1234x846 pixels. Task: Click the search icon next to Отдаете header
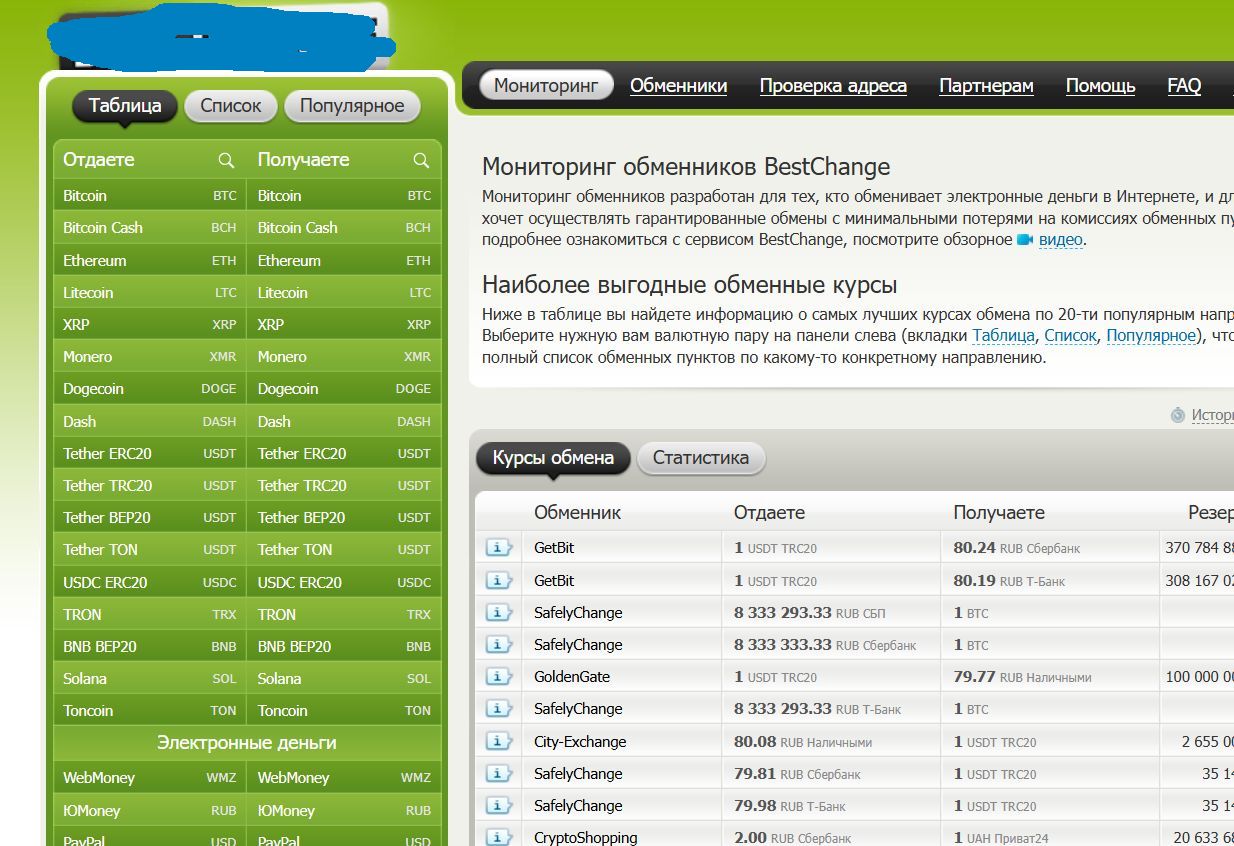coord(226,160)
